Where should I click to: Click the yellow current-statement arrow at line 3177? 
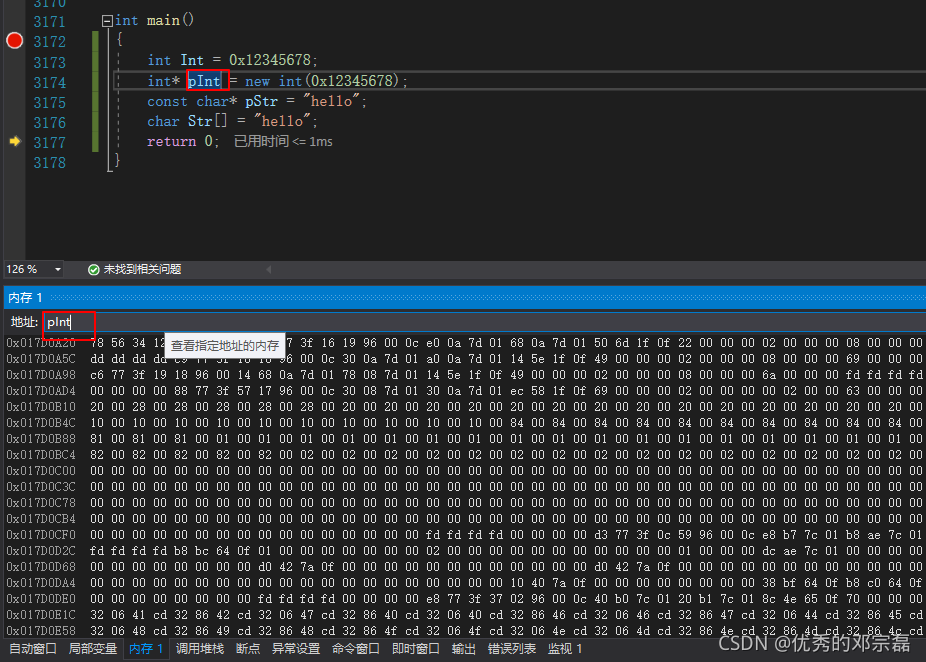click(x=15, y=141)
